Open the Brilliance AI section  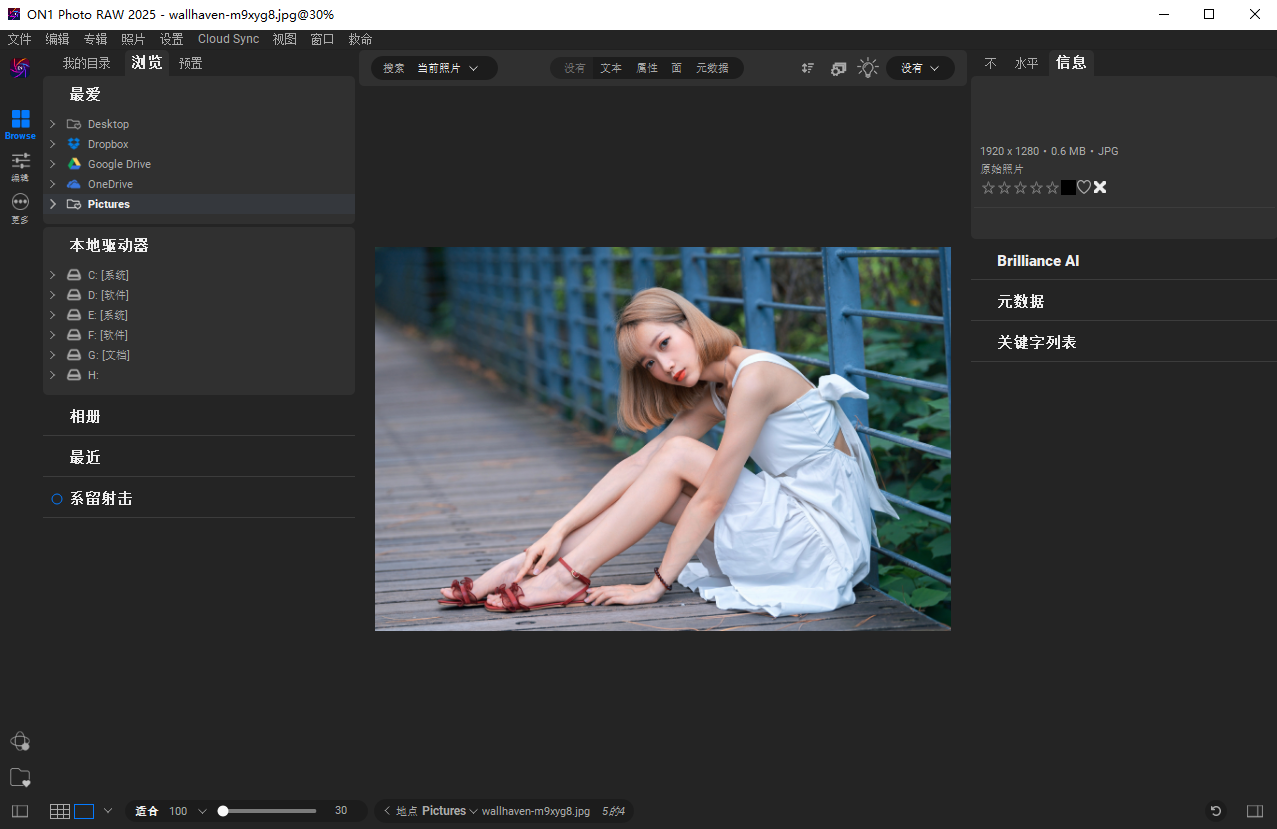coord(1038,261)
